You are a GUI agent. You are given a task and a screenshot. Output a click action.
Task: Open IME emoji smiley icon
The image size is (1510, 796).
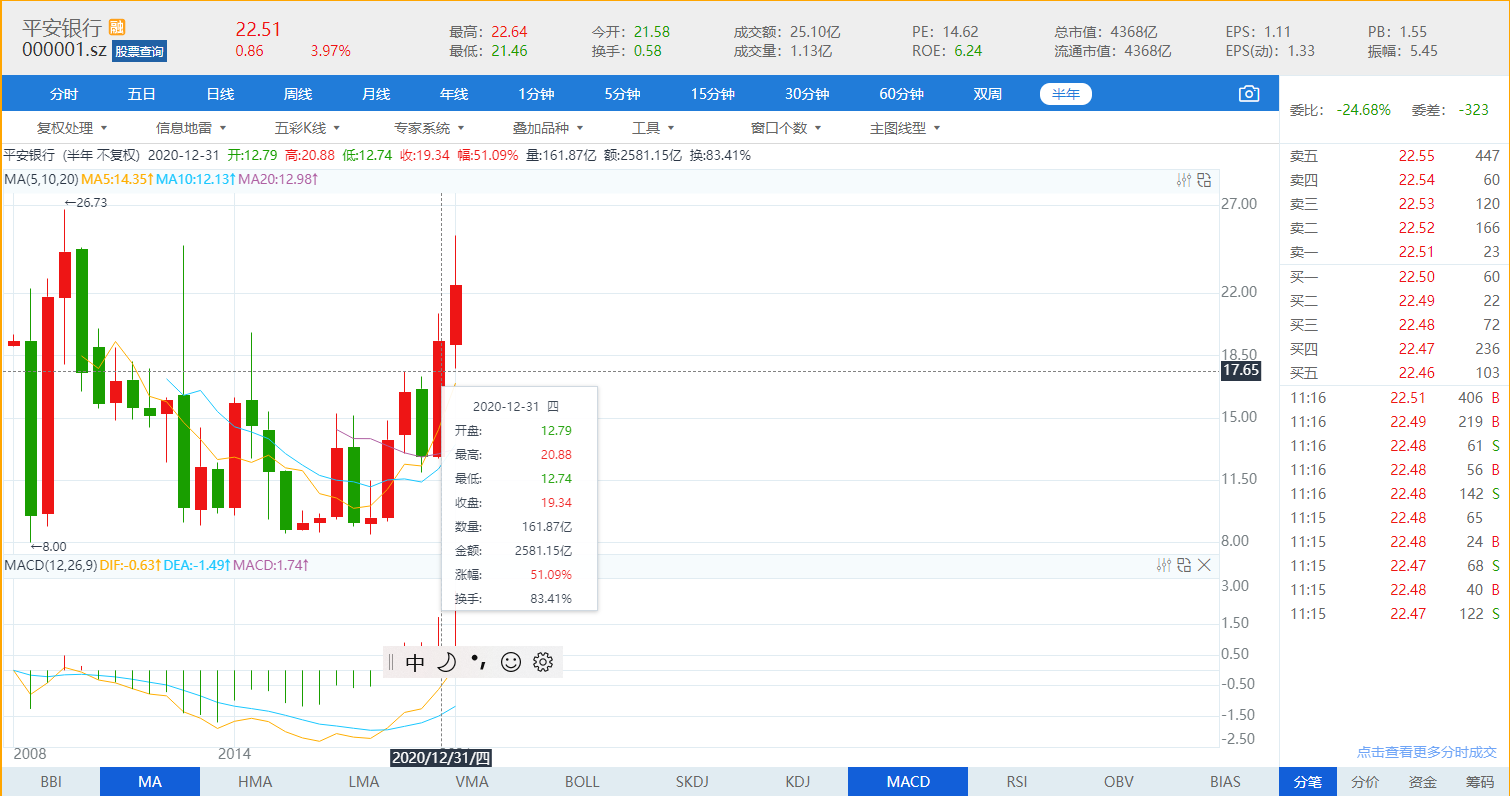(511, 662)
